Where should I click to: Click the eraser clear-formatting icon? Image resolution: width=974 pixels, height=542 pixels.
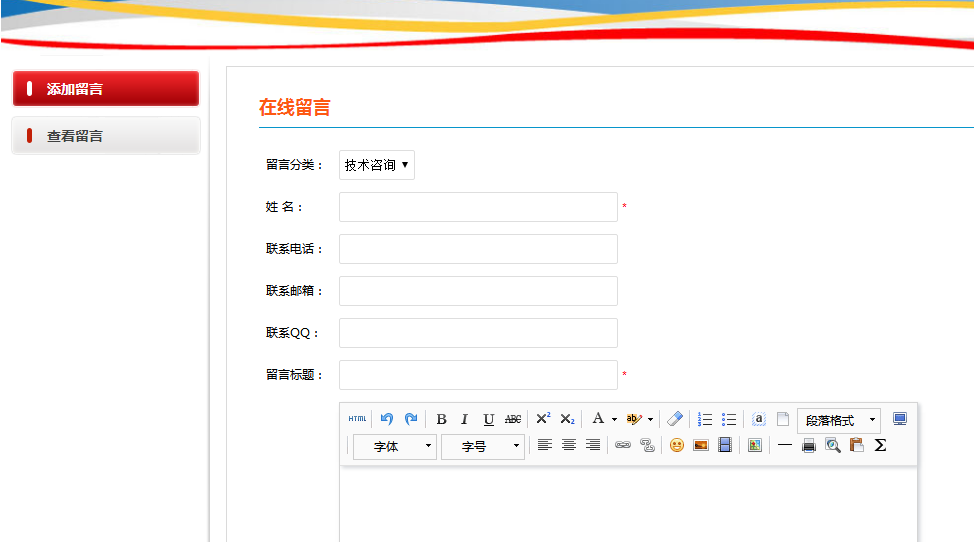(675, 419)
